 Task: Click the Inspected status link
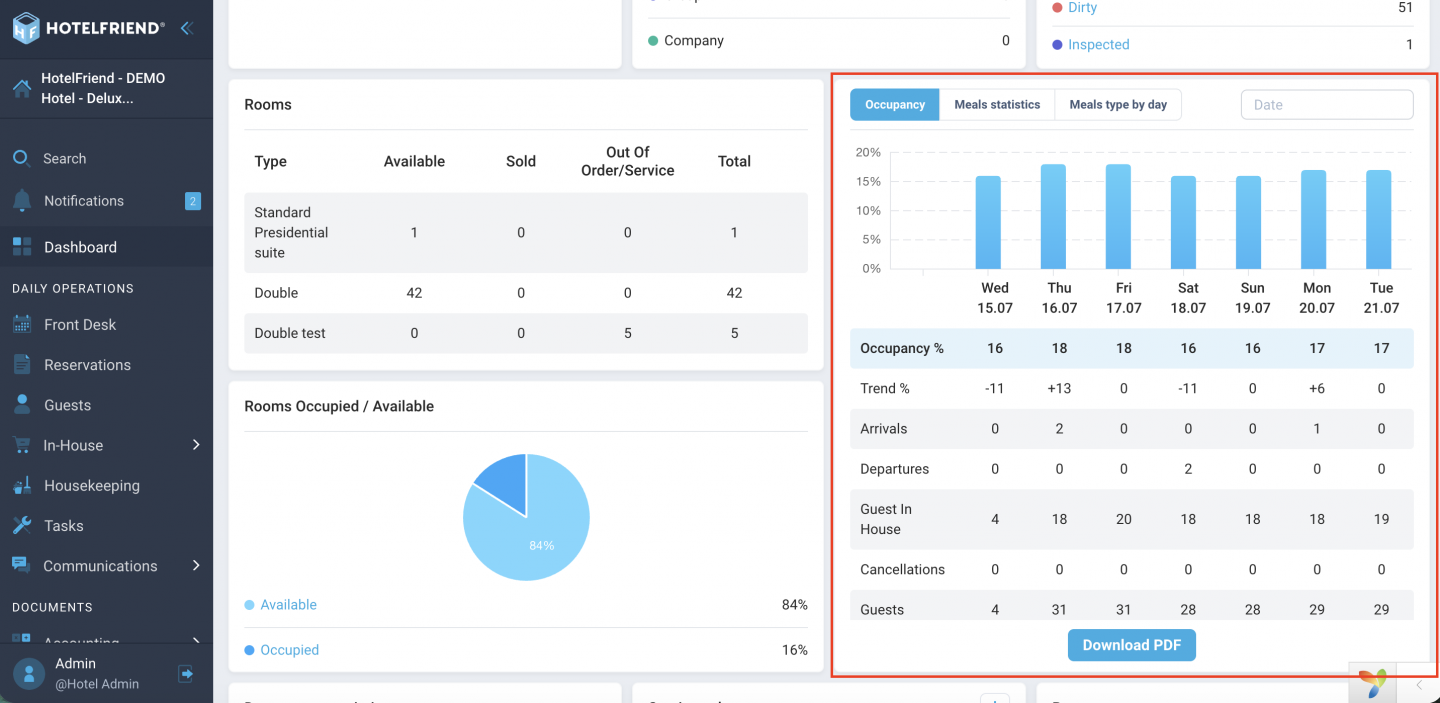tap(1098, 44)
